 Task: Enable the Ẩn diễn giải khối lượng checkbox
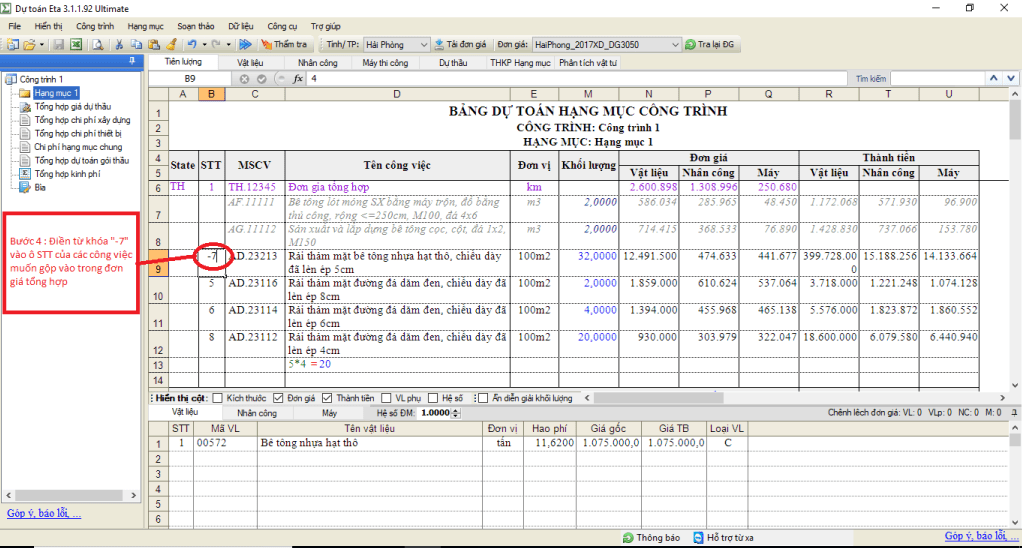coord(483,398)
